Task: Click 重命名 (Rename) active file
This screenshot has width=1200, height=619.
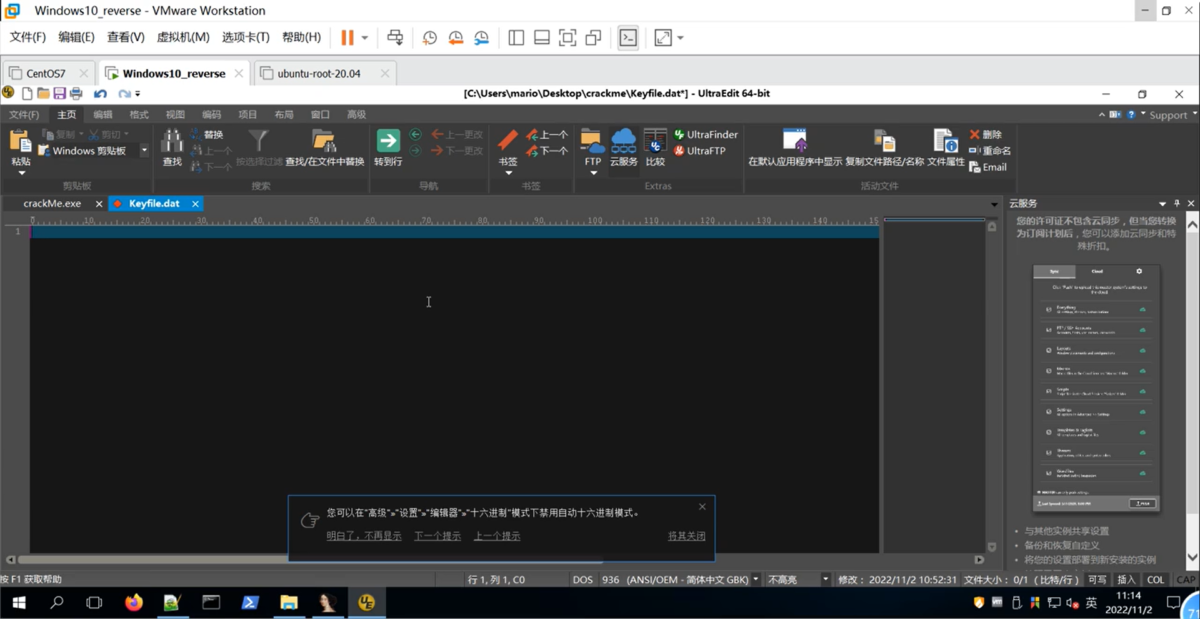Action: (x=990, y=151)
